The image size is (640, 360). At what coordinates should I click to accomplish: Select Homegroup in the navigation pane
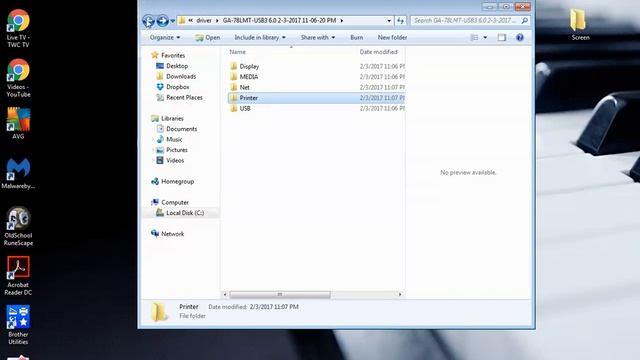[177, 182]
